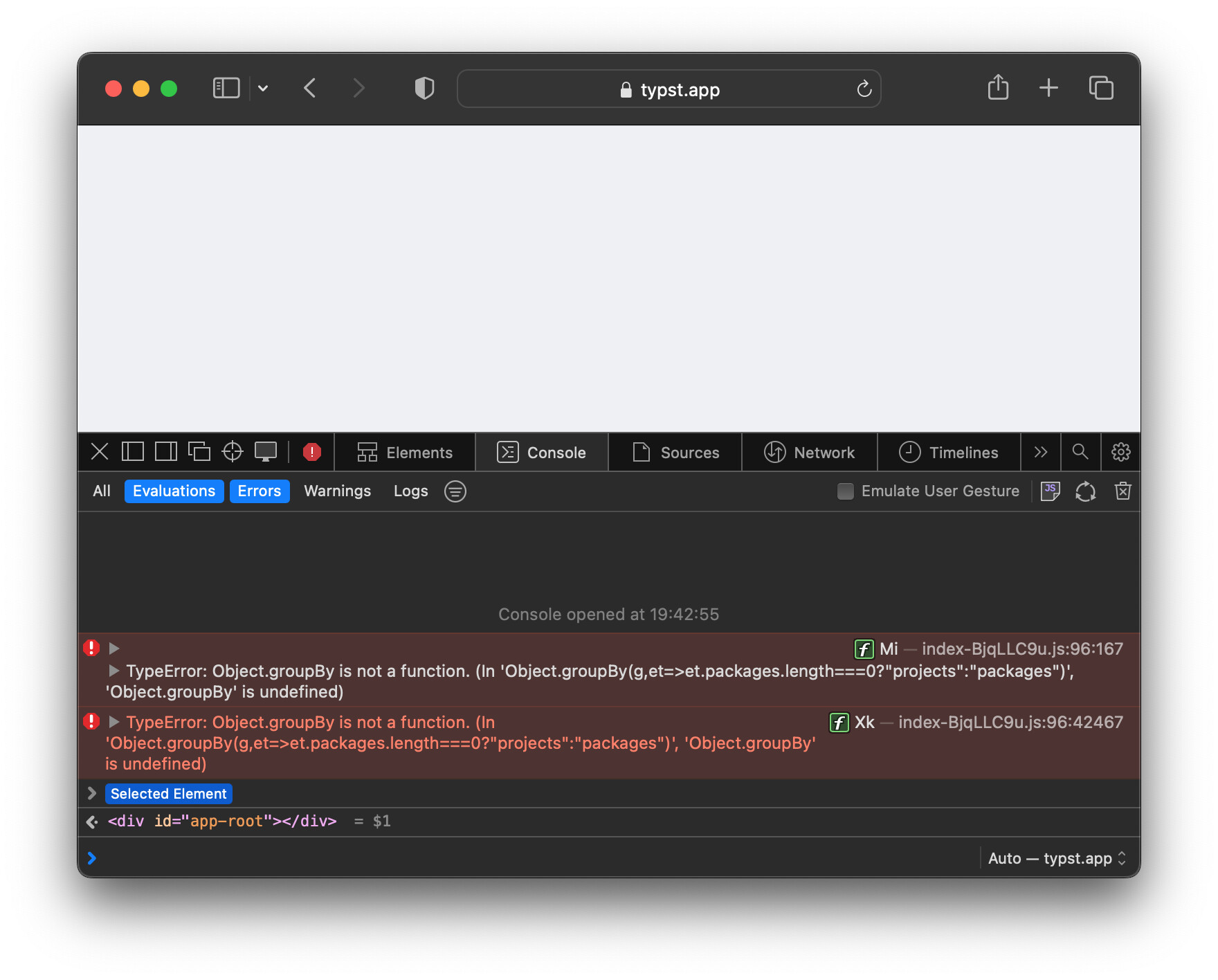Screen dimensions: 1218x980
Task: Select the All console filter
Action: tap(102, 491)
